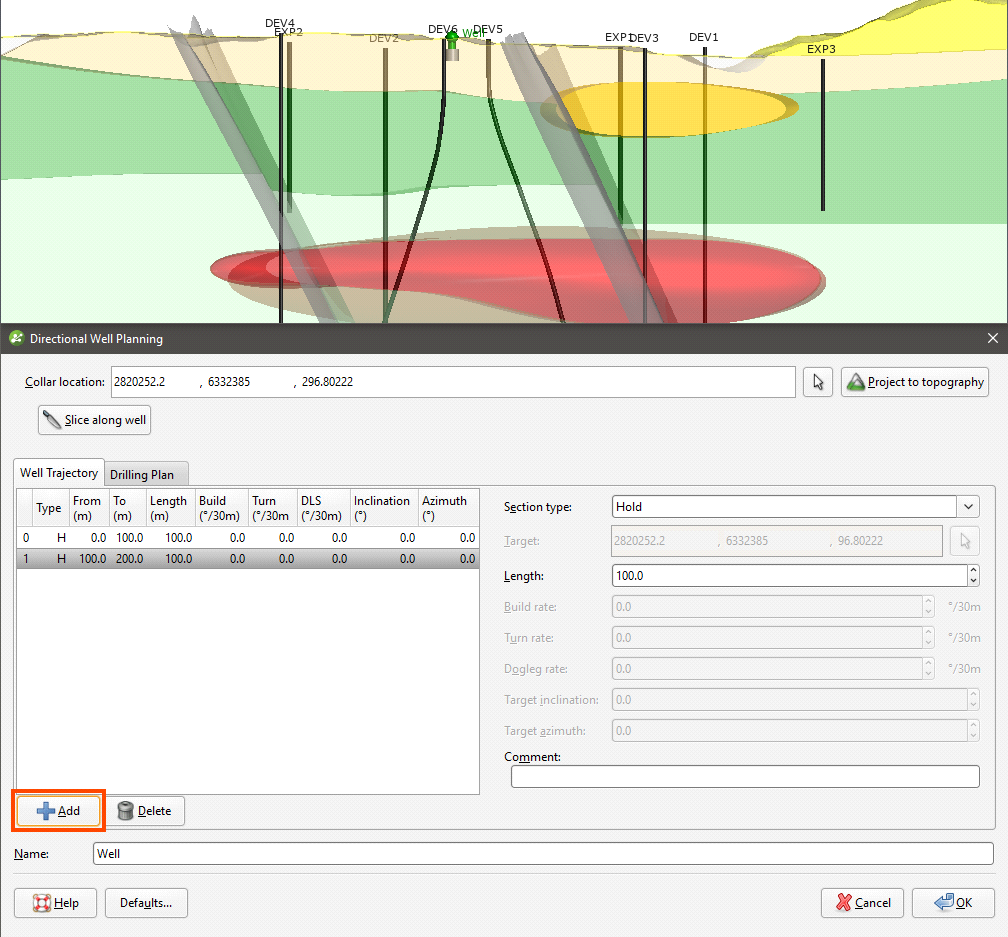This screenshot has height=937, width=1008.
Task: Click the Name text field
Action: coord(542,854)
